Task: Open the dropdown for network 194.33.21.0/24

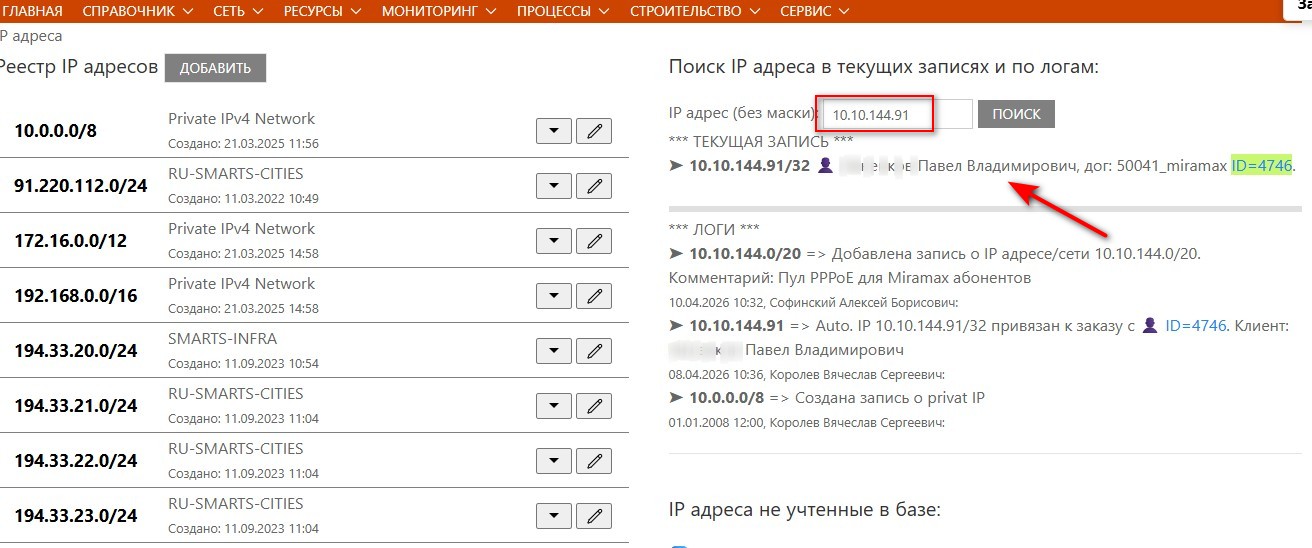Action: (x=554, y=406)
